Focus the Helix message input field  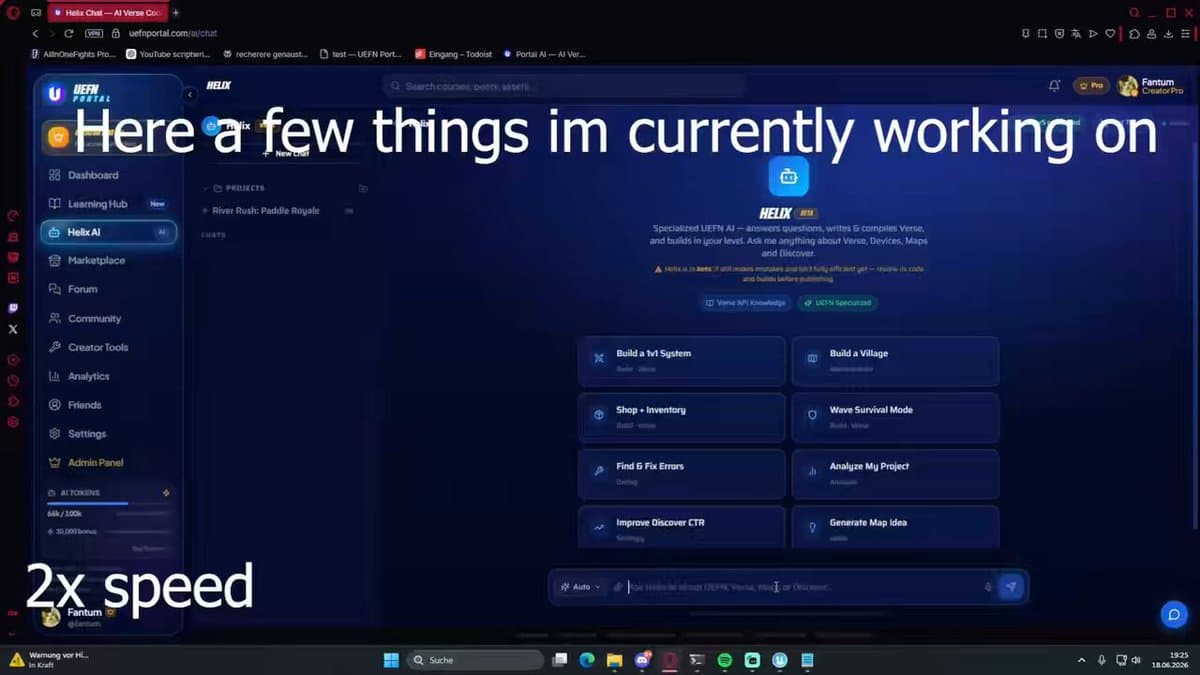pos(802,587)
